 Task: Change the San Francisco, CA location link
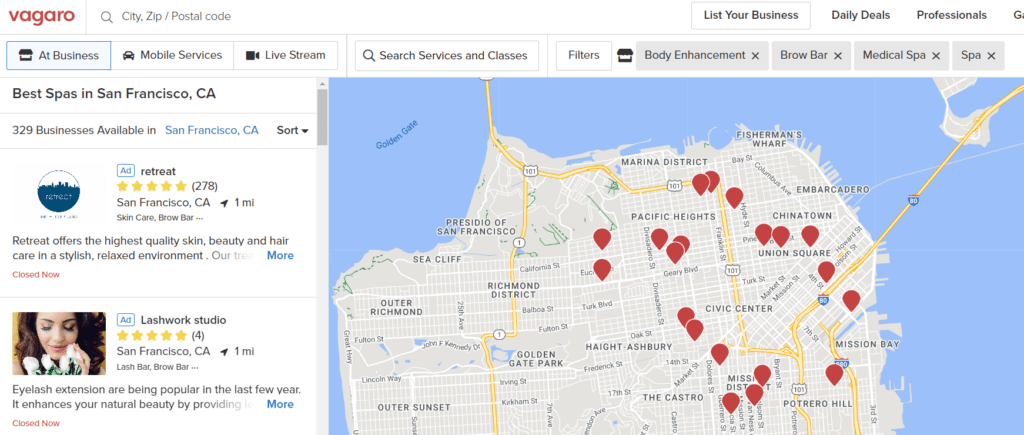coord(212,130)
